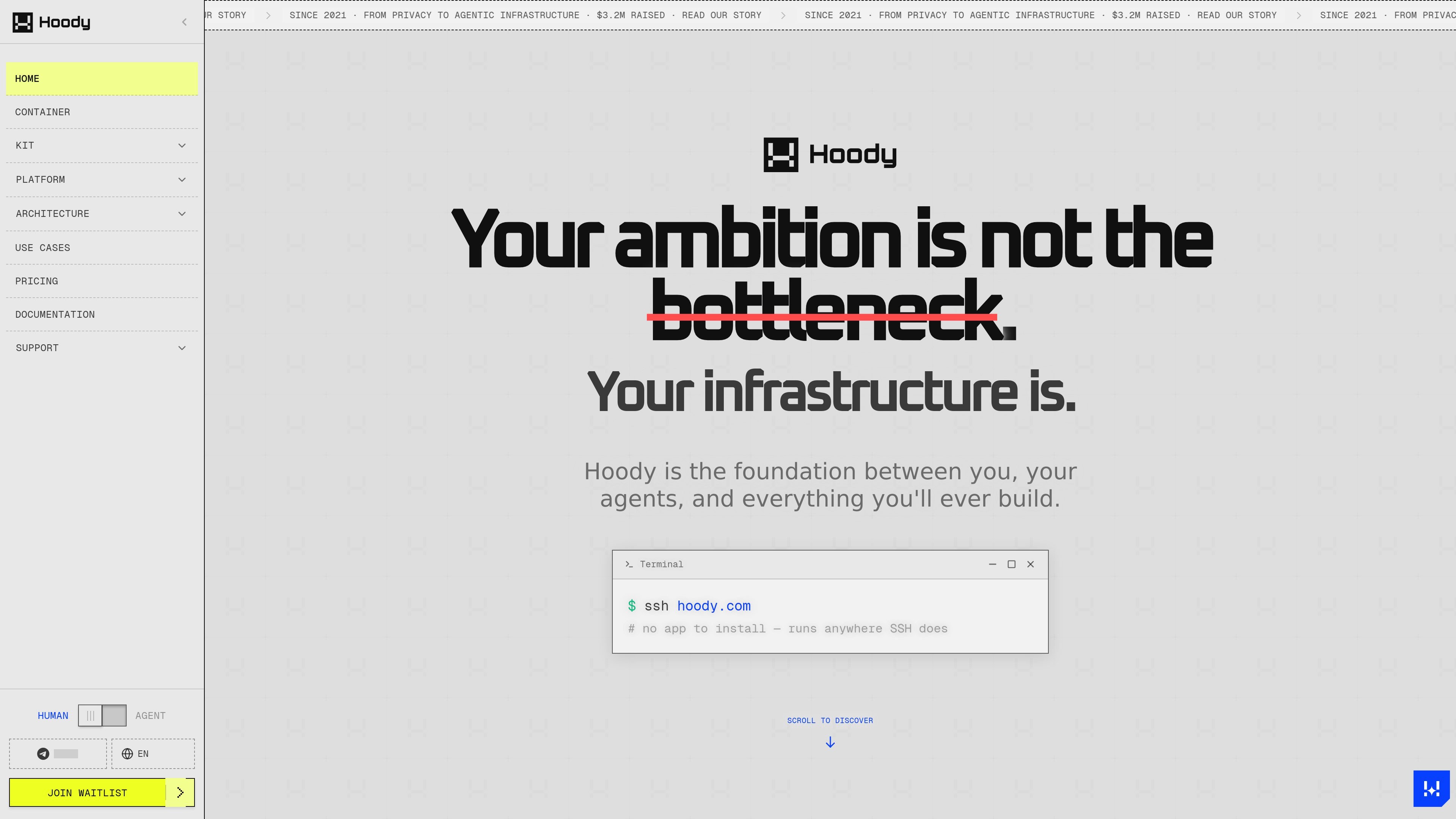Expand the KIT menu chevron
The image size is (1456, 819).
click(182, 146)
